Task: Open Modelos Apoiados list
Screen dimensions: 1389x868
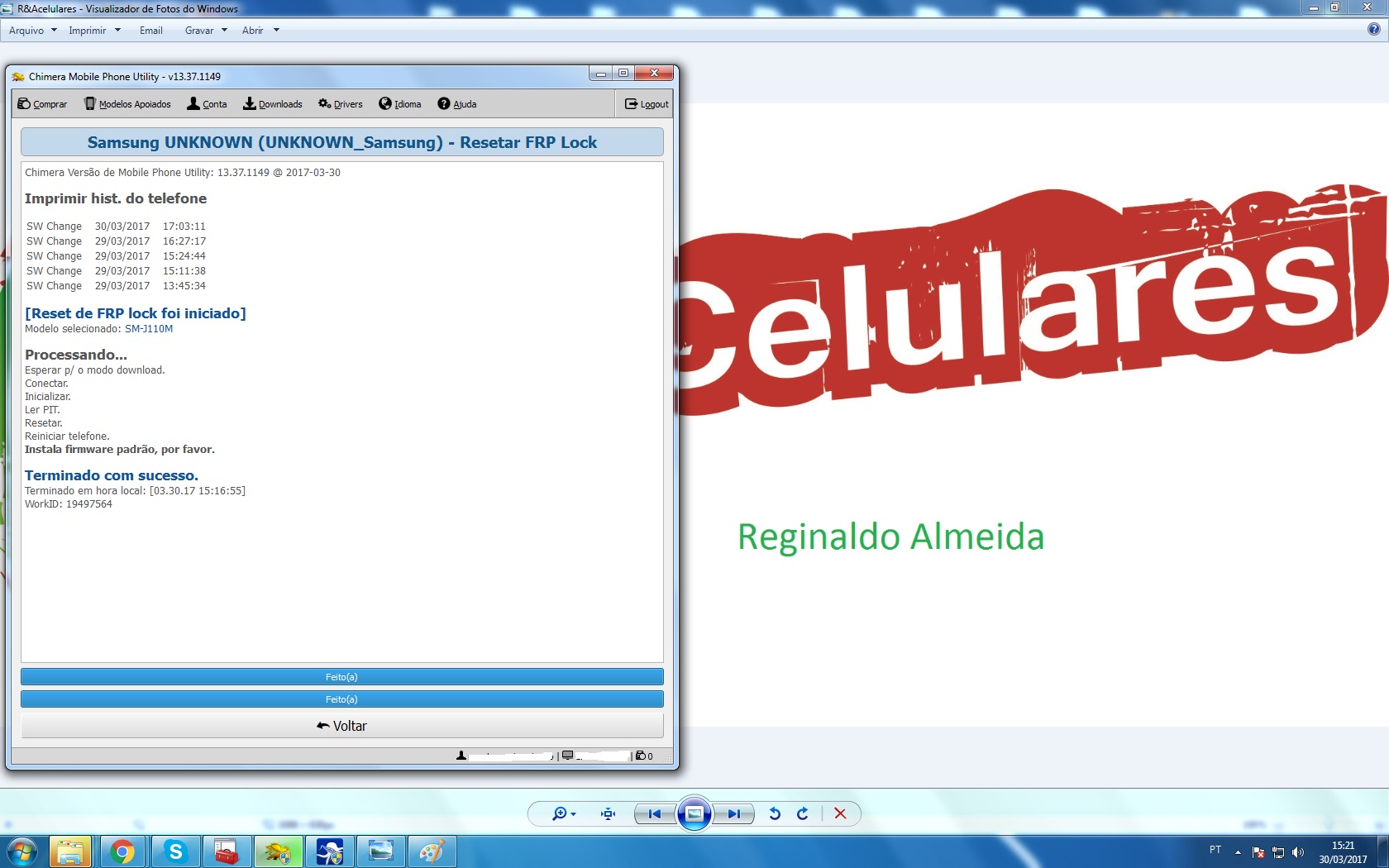Action: point(127,104)
